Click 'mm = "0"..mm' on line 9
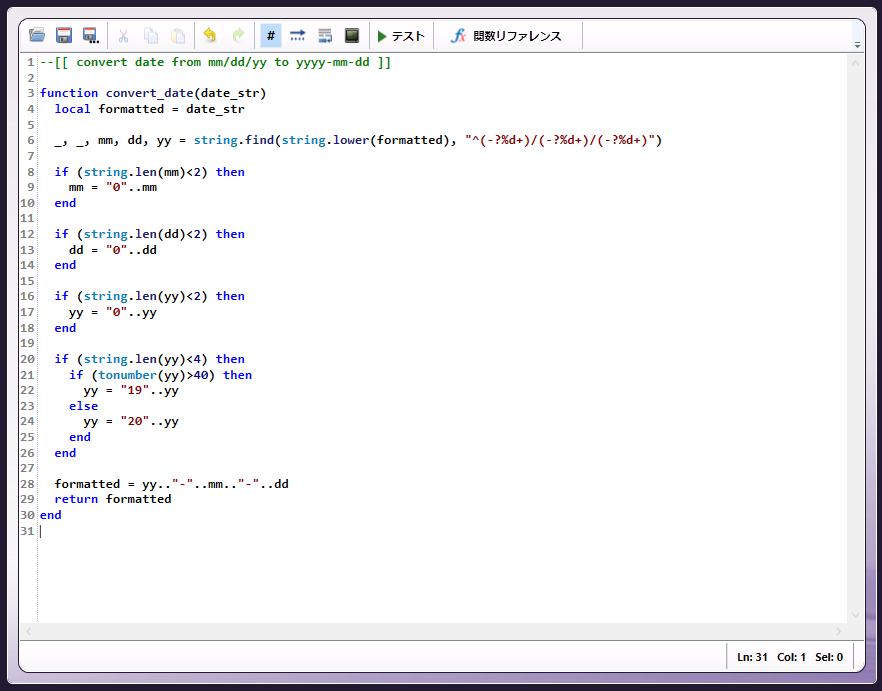The height and width of the screenshot is (691, 882). [x=113, y=187]
